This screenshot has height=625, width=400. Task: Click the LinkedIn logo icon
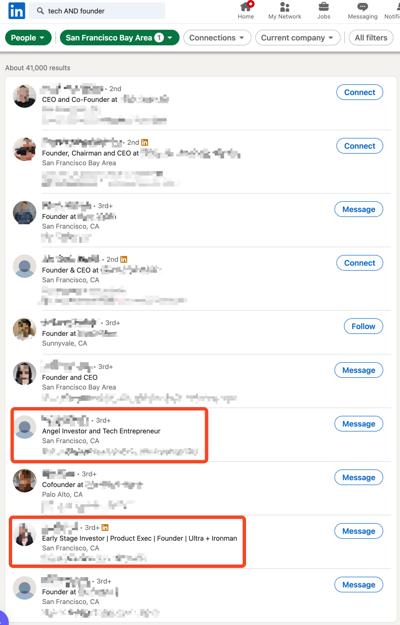tap(17, 11)
